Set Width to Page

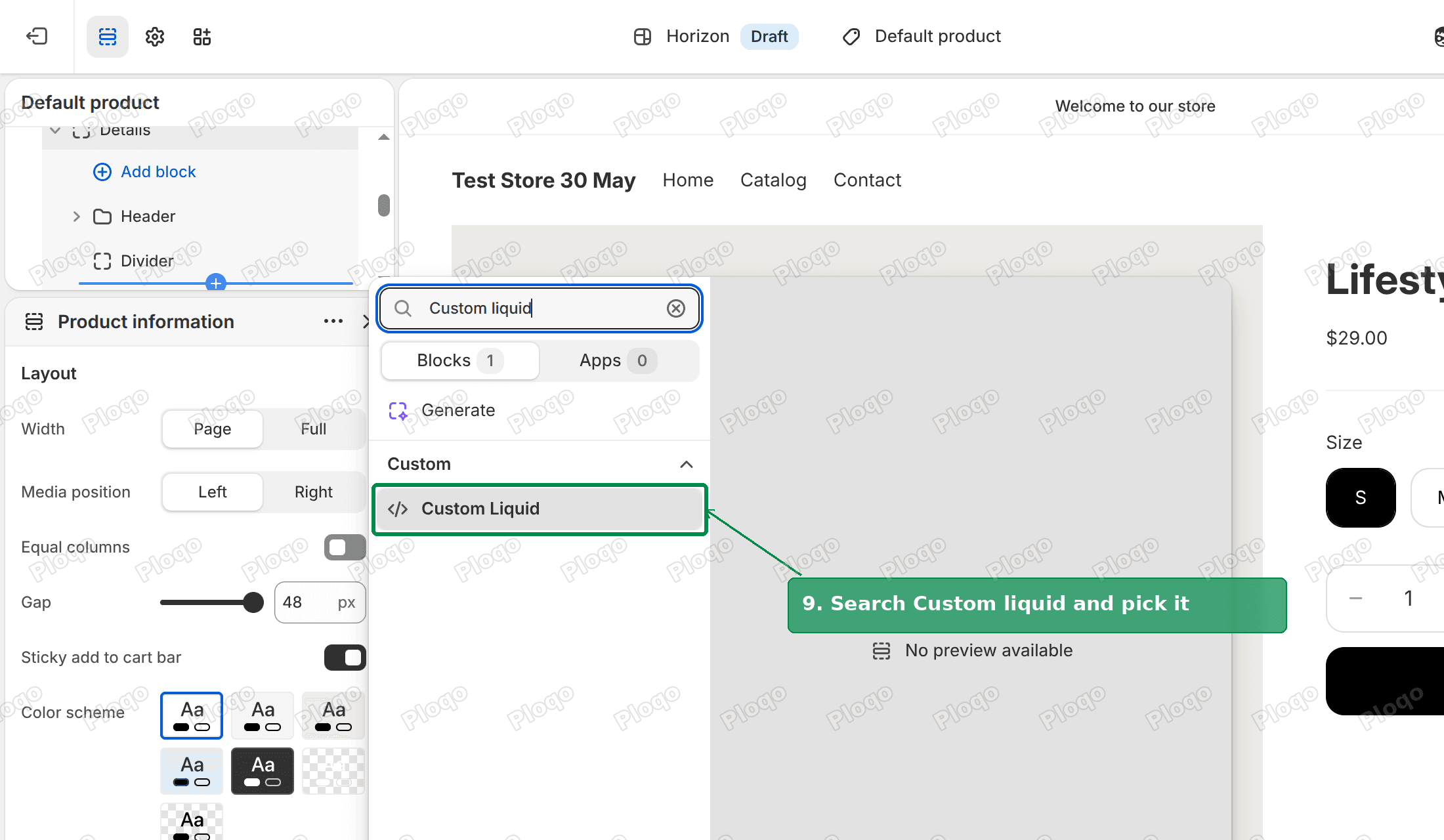pyautogui.click(x=213, y=429)
